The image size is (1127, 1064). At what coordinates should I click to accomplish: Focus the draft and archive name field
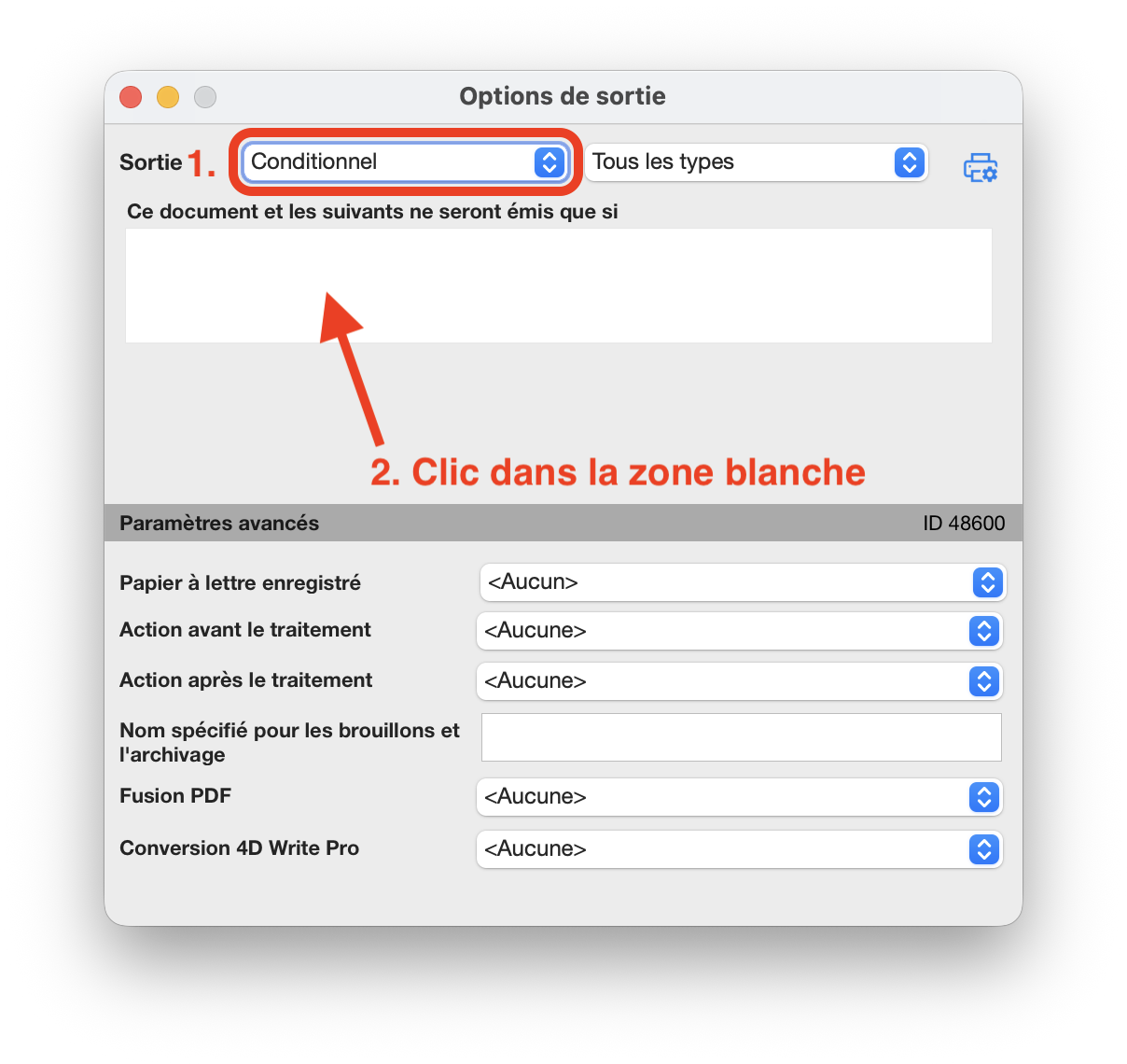(x=742, y=737)
